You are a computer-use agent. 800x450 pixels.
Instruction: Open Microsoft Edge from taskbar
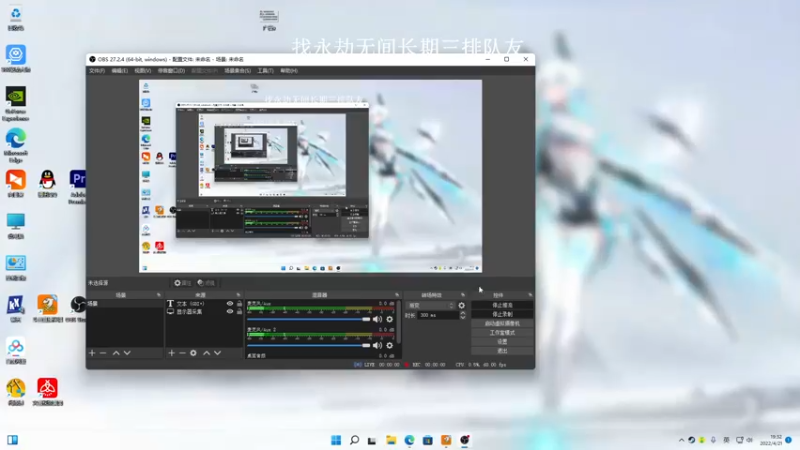[x=409, y=440]
